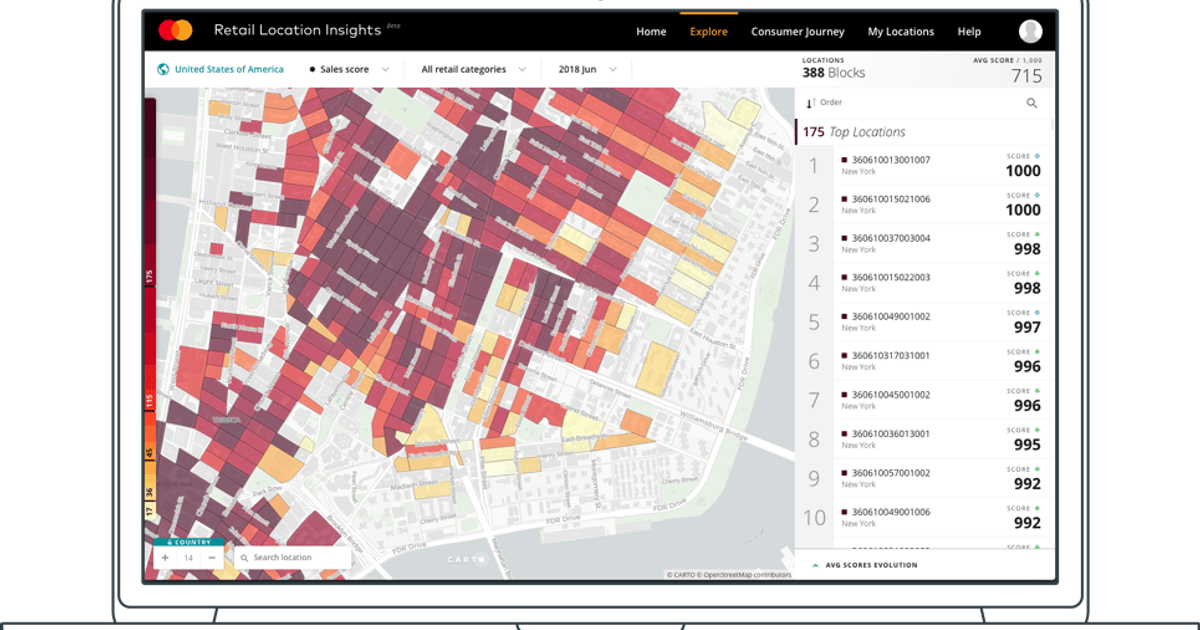Open the My Locations tab
The height and width of the screenshot is (630, 1200).
tap(901, 32)
